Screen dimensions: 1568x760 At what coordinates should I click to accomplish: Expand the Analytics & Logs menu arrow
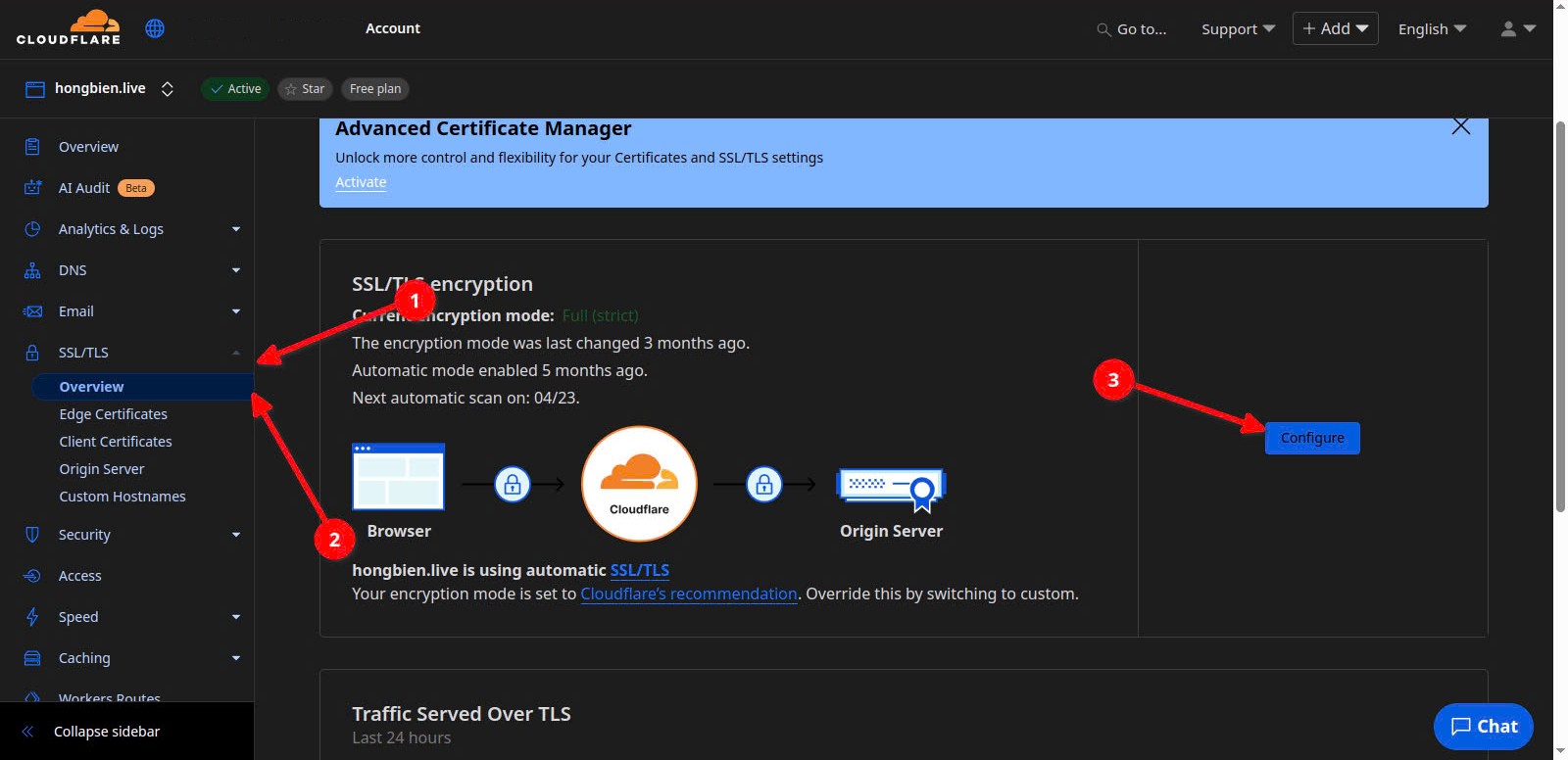coord(236,229)
